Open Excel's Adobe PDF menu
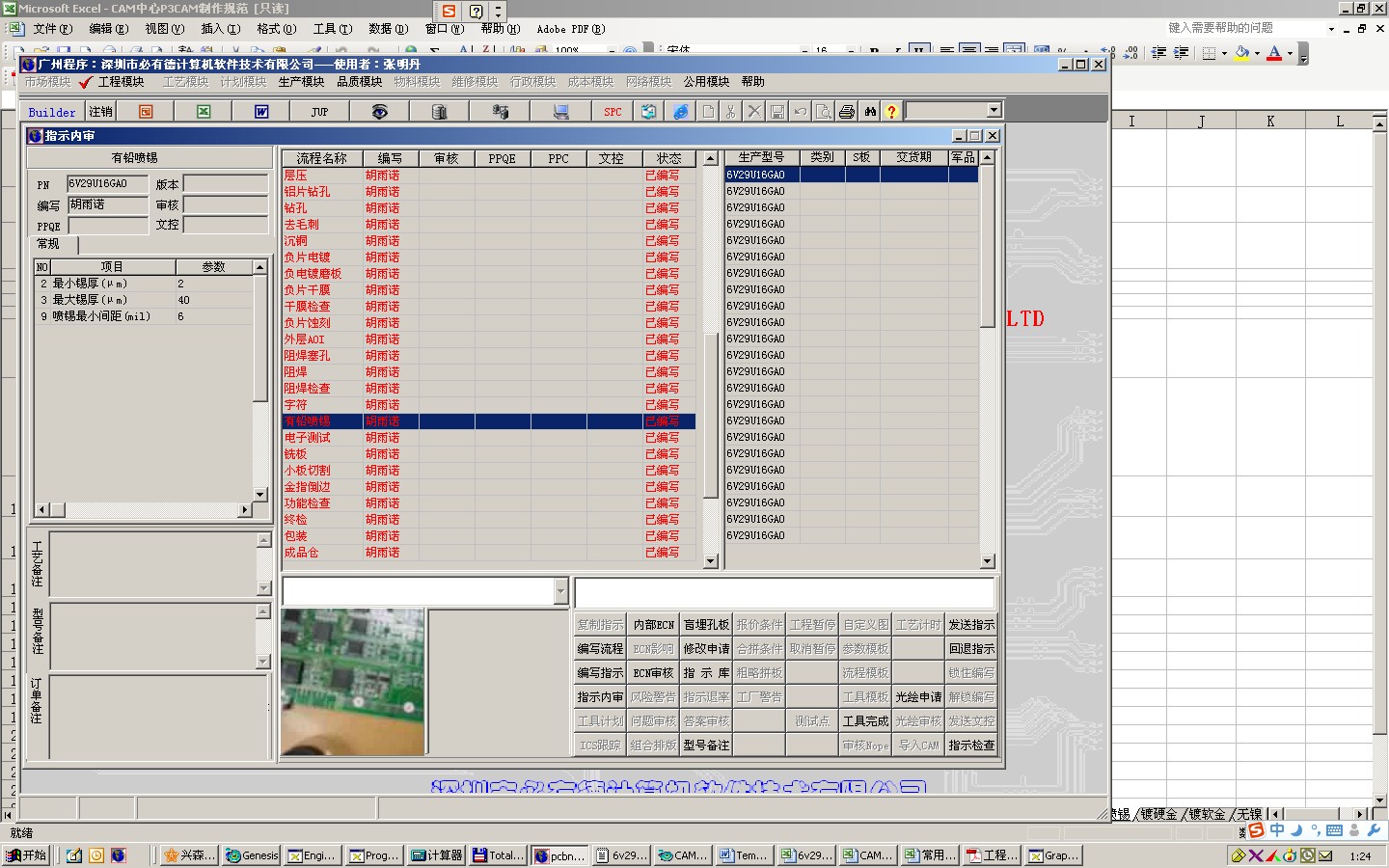Viewport: 1389px width, 868px height. (570, 29)
